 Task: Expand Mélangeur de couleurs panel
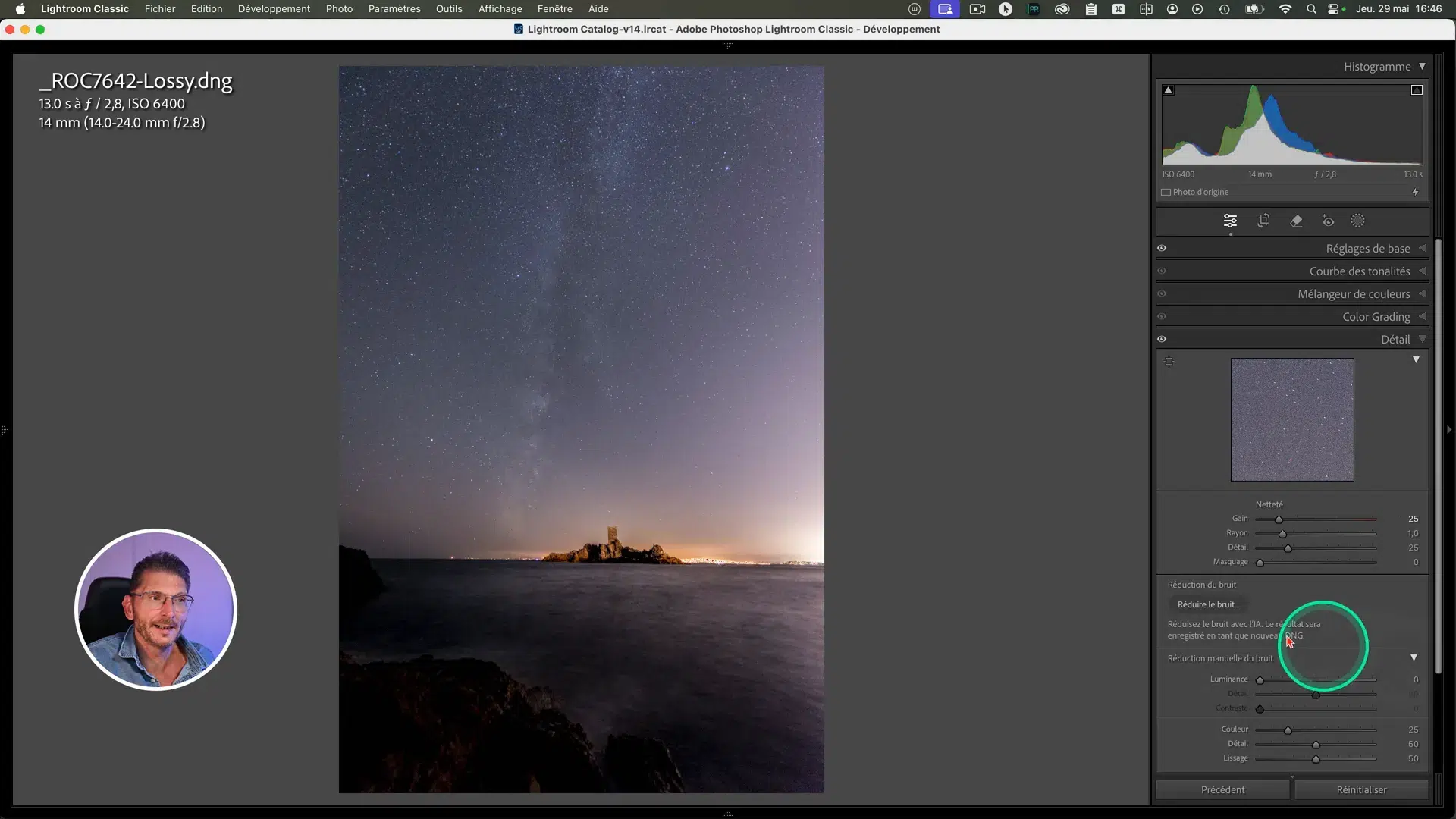click(x=1423, y=293)
